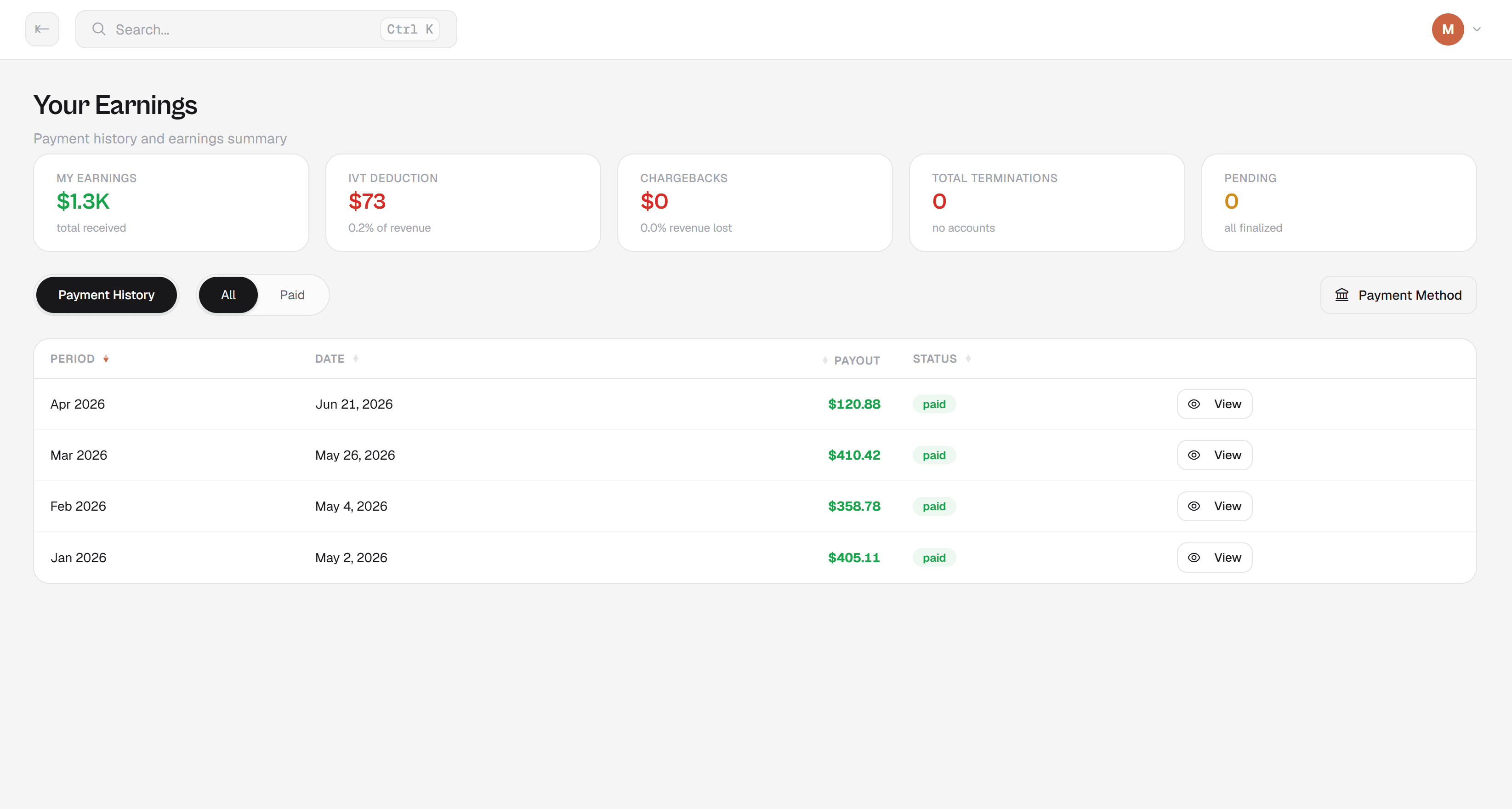
Task: View the Mar 2026 payment
Action: (x=1214, y=455)
